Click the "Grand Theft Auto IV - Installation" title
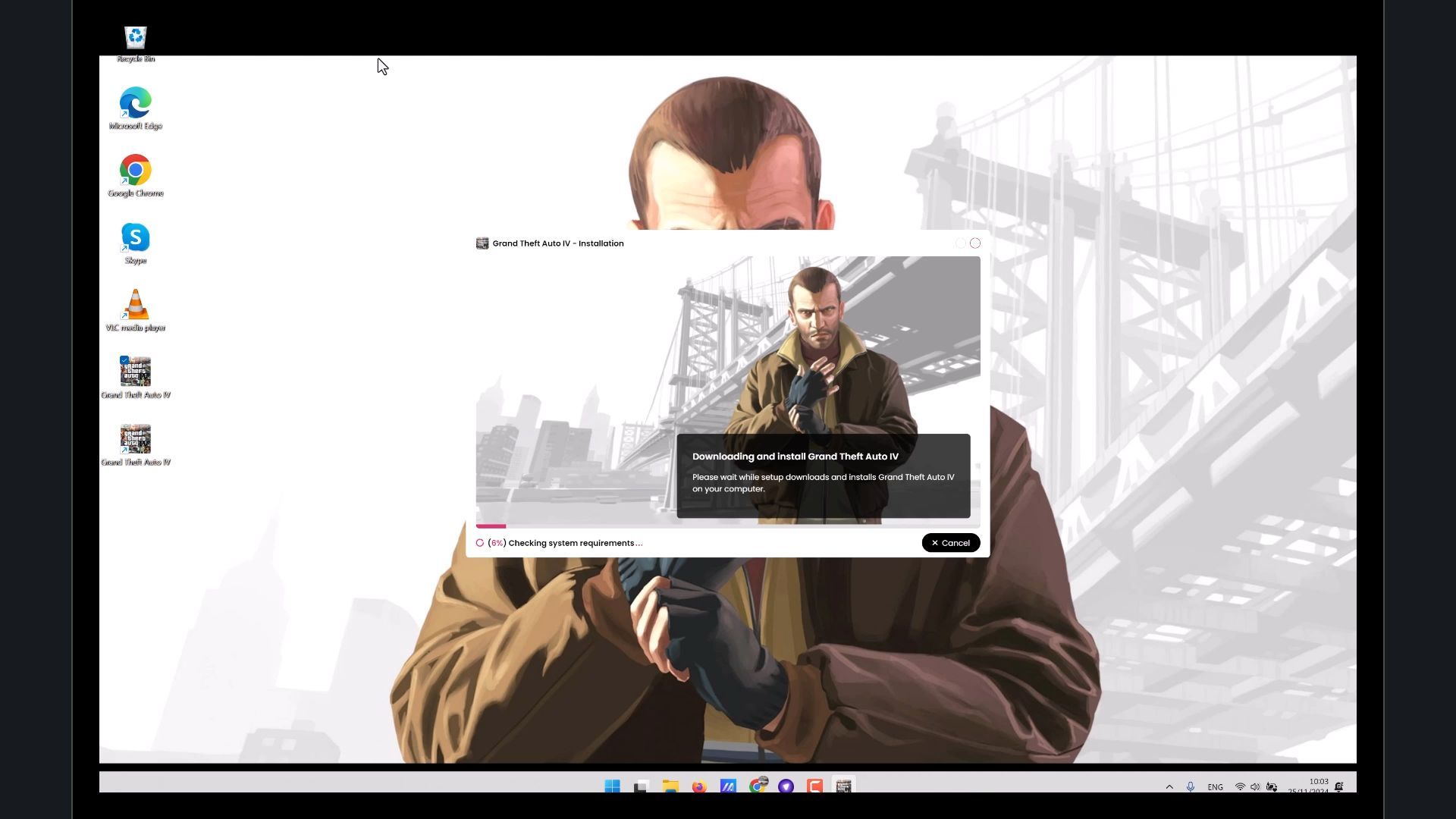1456x819 pixels. tap(558, 243)
